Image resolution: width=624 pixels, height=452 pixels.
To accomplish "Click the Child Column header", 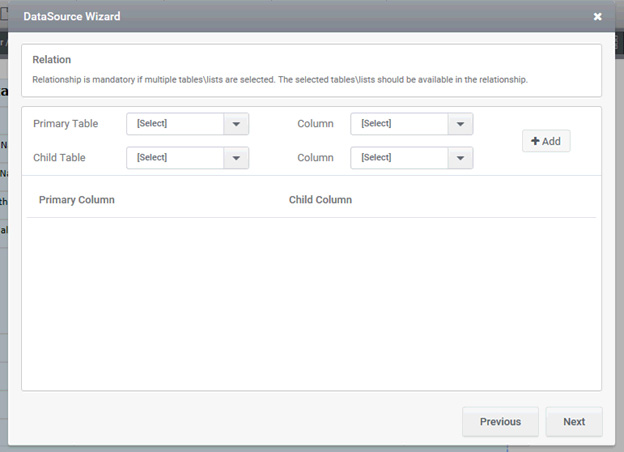I will [320, 200].
